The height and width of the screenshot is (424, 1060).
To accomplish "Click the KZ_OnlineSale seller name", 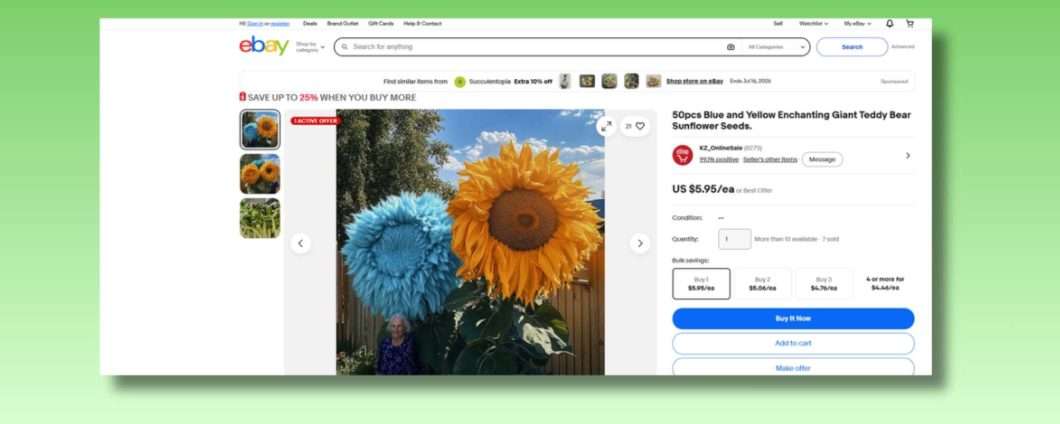I will click(x=721, y=148).
